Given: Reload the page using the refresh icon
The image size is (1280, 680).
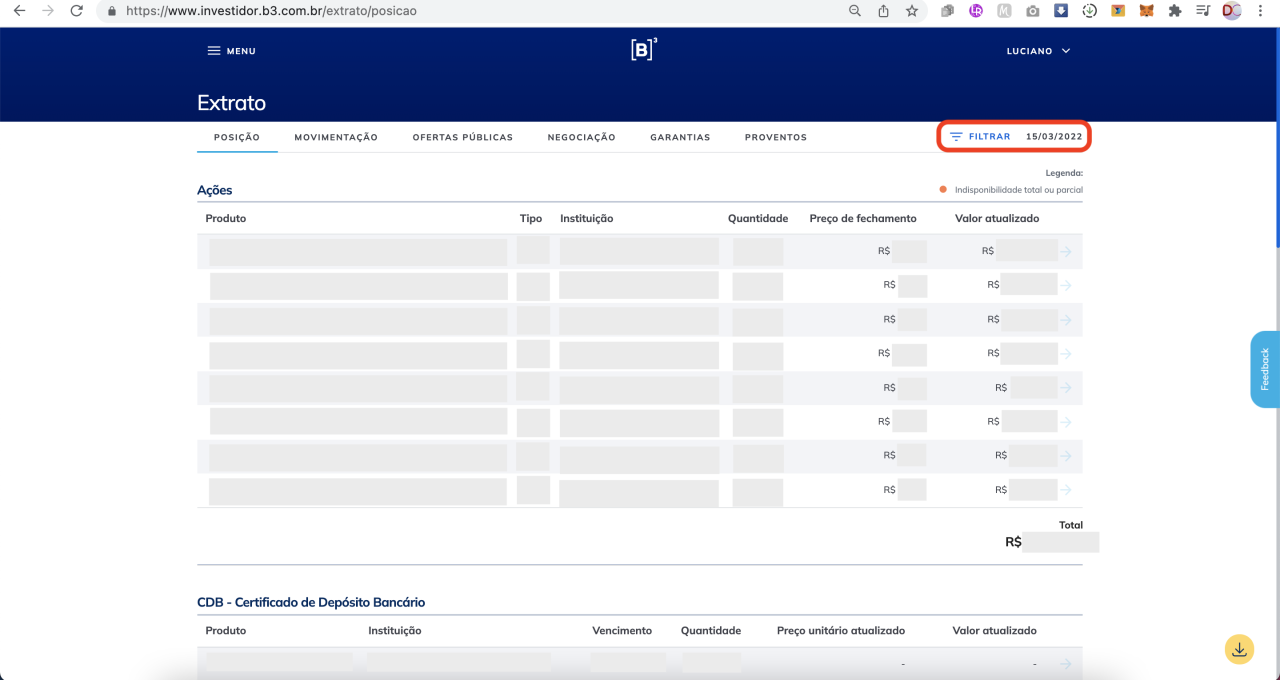Looking at the screenshot, I should [76, 11].
